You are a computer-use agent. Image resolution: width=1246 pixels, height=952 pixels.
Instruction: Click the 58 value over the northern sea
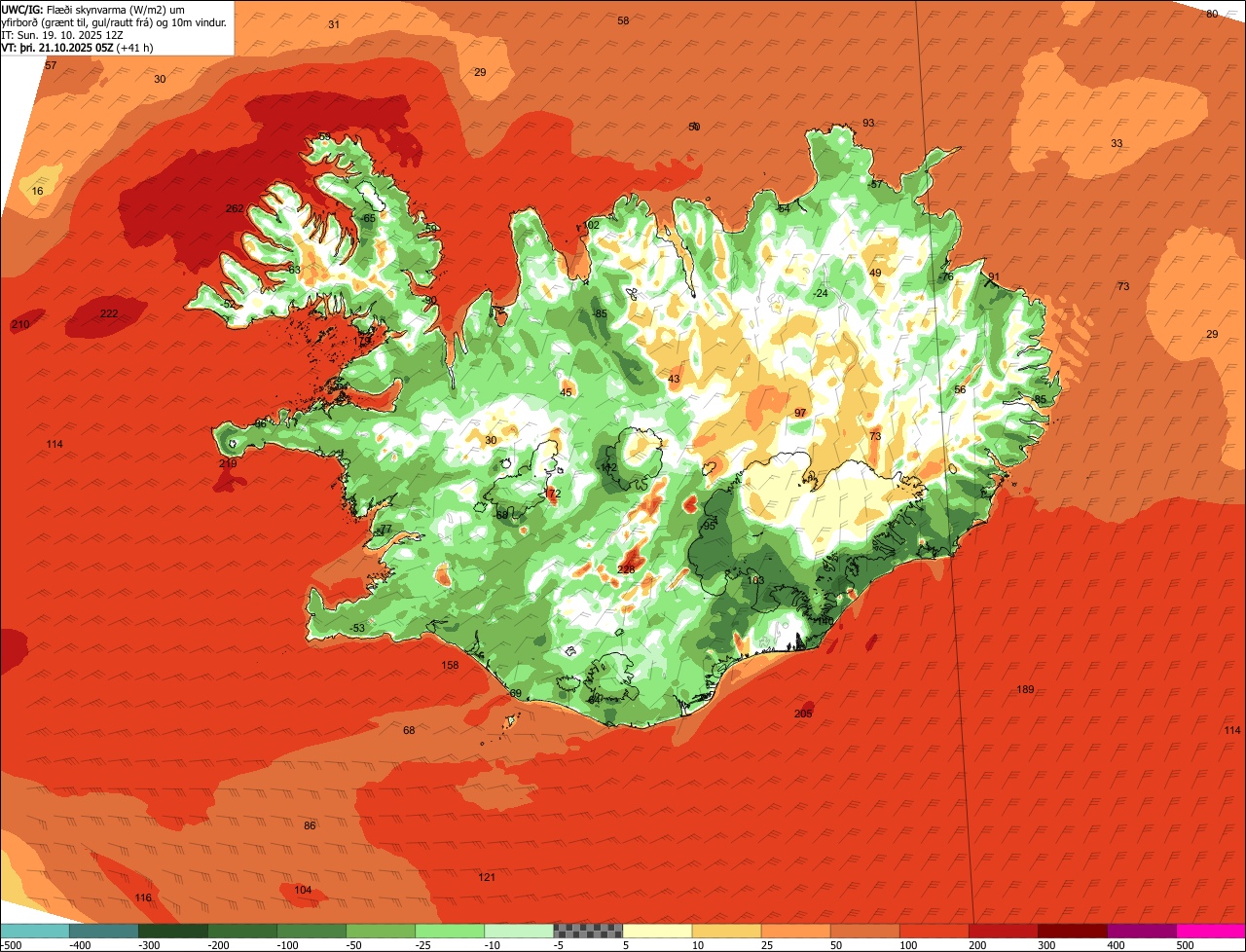623,20
